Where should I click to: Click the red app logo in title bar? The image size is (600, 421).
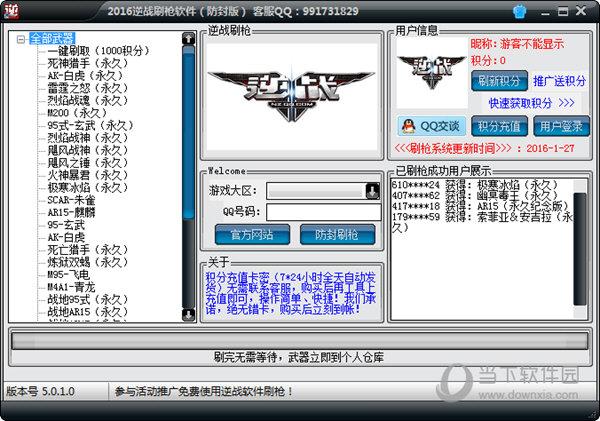tap(11, 11)
